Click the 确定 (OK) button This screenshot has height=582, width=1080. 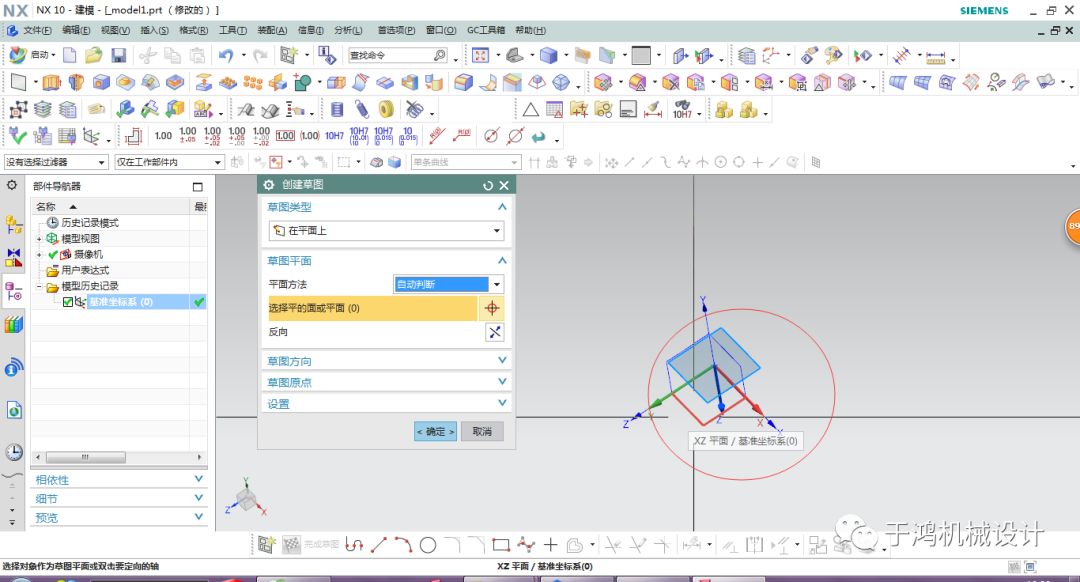click(x=433, y=430)
